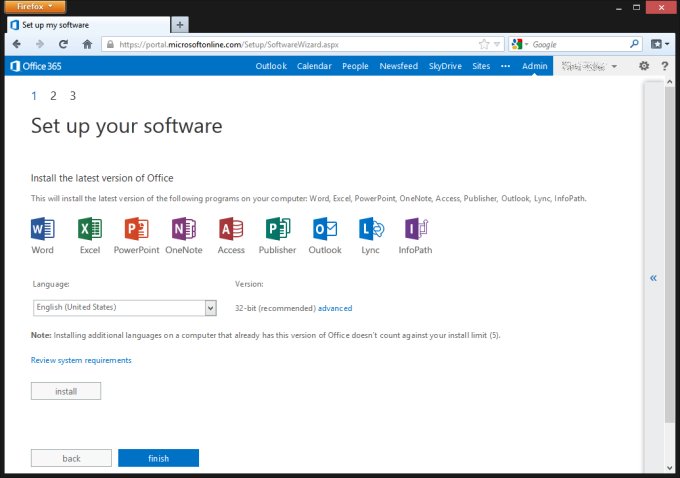Click the PowerPoint application icon
Screen dimensions: 680x478
click(136, 228)
